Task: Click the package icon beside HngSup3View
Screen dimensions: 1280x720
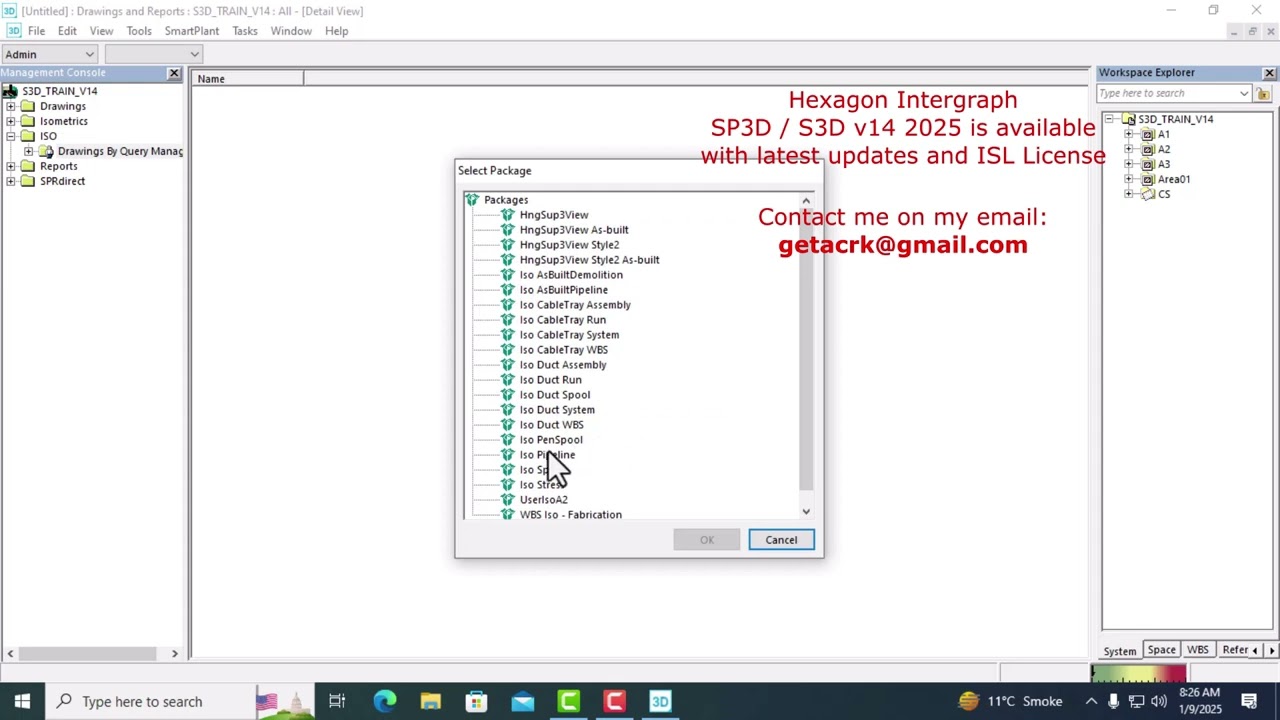Action: coord(508,215)
